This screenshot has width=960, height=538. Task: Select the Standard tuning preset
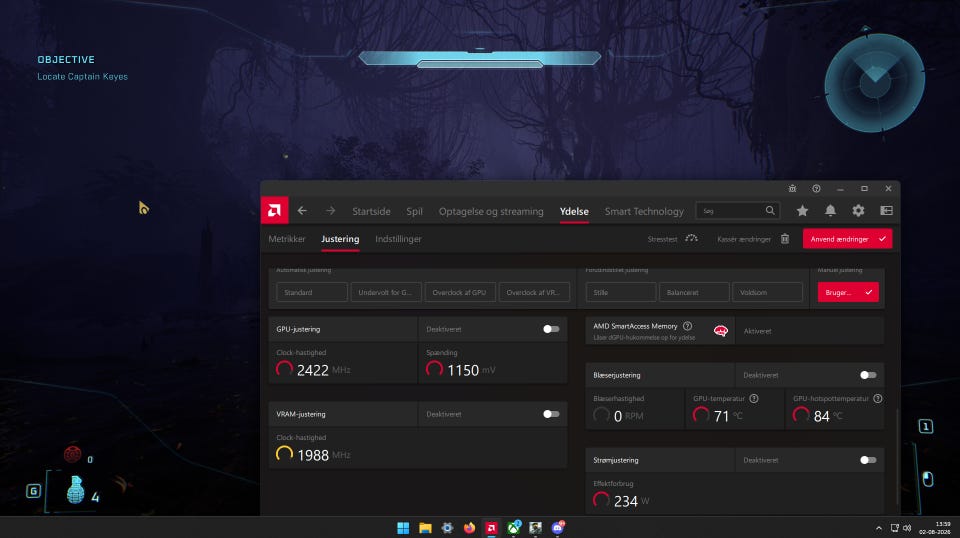pyautogui.click(x=312, y=293)
